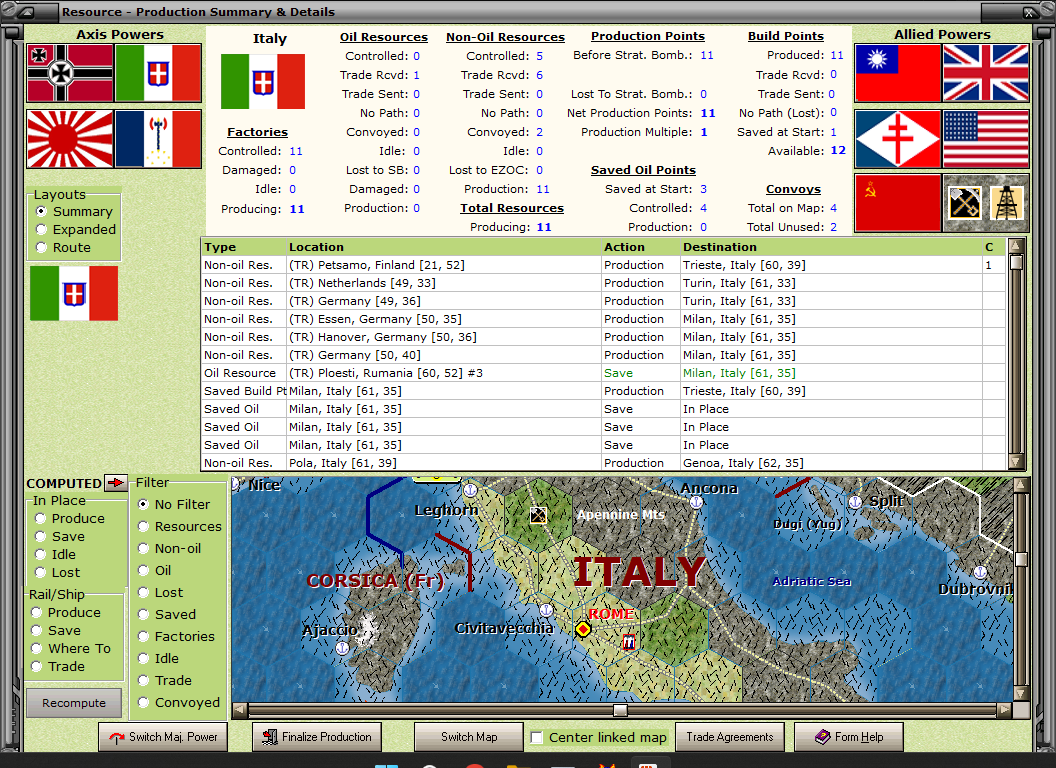
Task: Click the map horizontal scrollbar thumb
Action: click(620, 709)
